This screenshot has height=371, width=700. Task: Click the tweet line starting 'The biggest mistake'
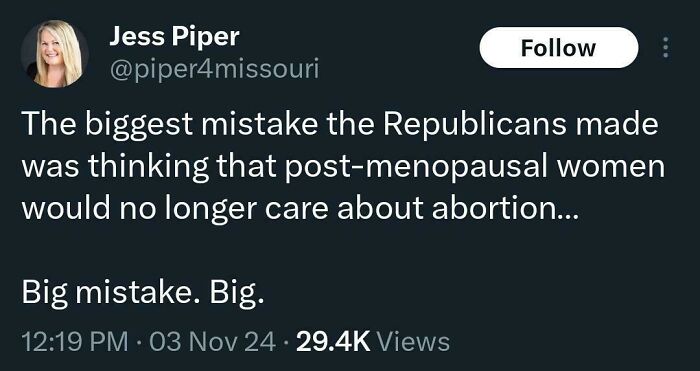pos(340,125)
